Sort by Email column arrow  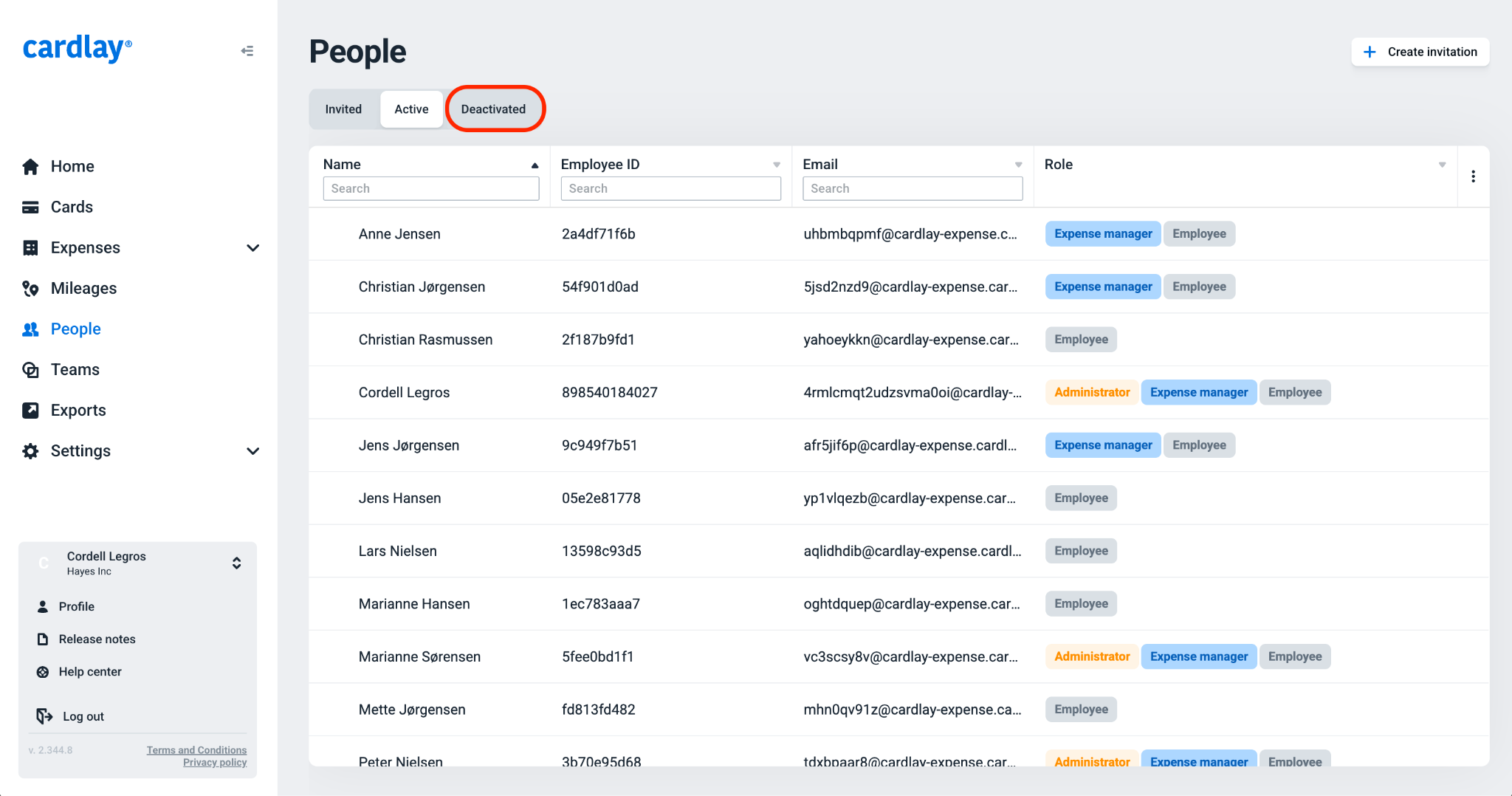coord(1018,165)
